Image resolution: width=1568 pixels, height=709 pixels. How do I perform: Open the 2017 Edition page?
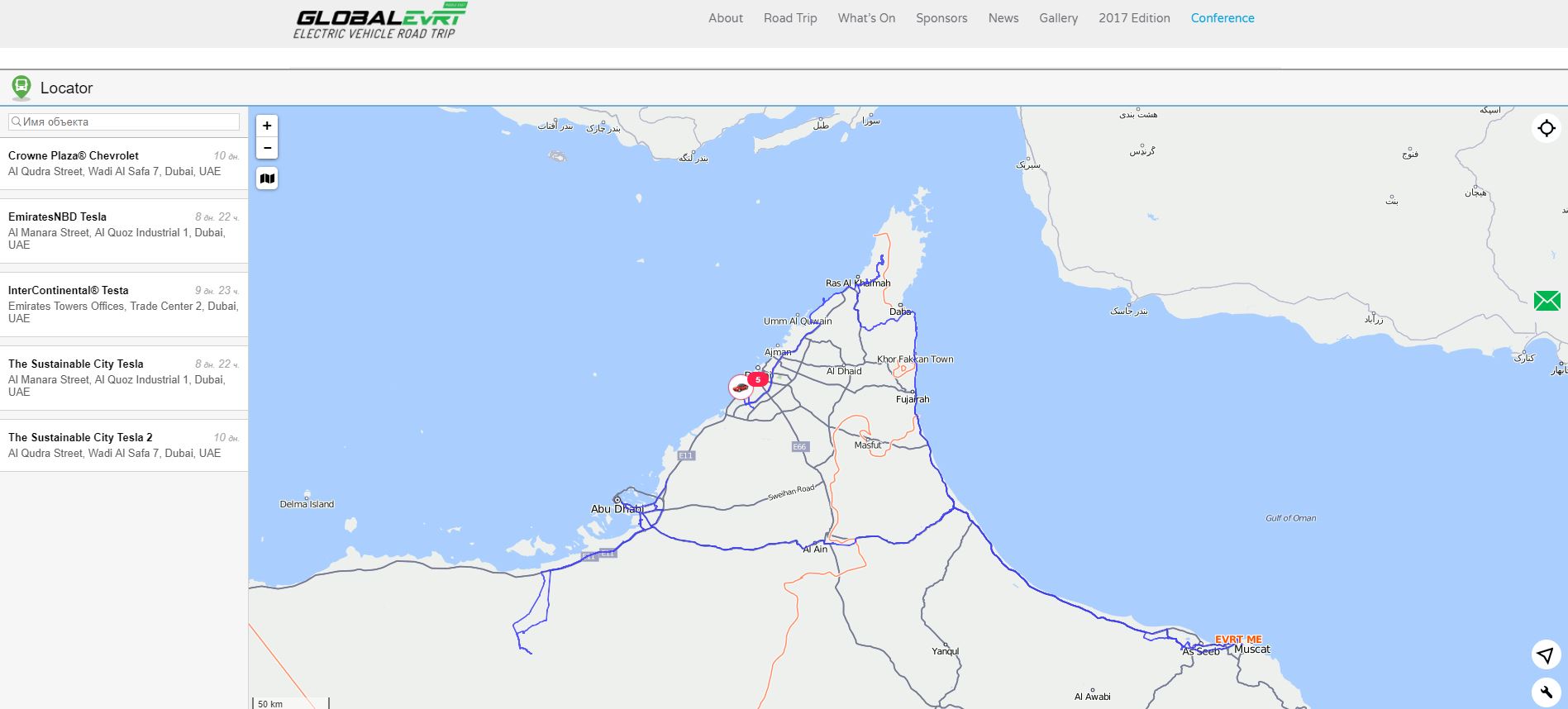[x=1133, y=18]
